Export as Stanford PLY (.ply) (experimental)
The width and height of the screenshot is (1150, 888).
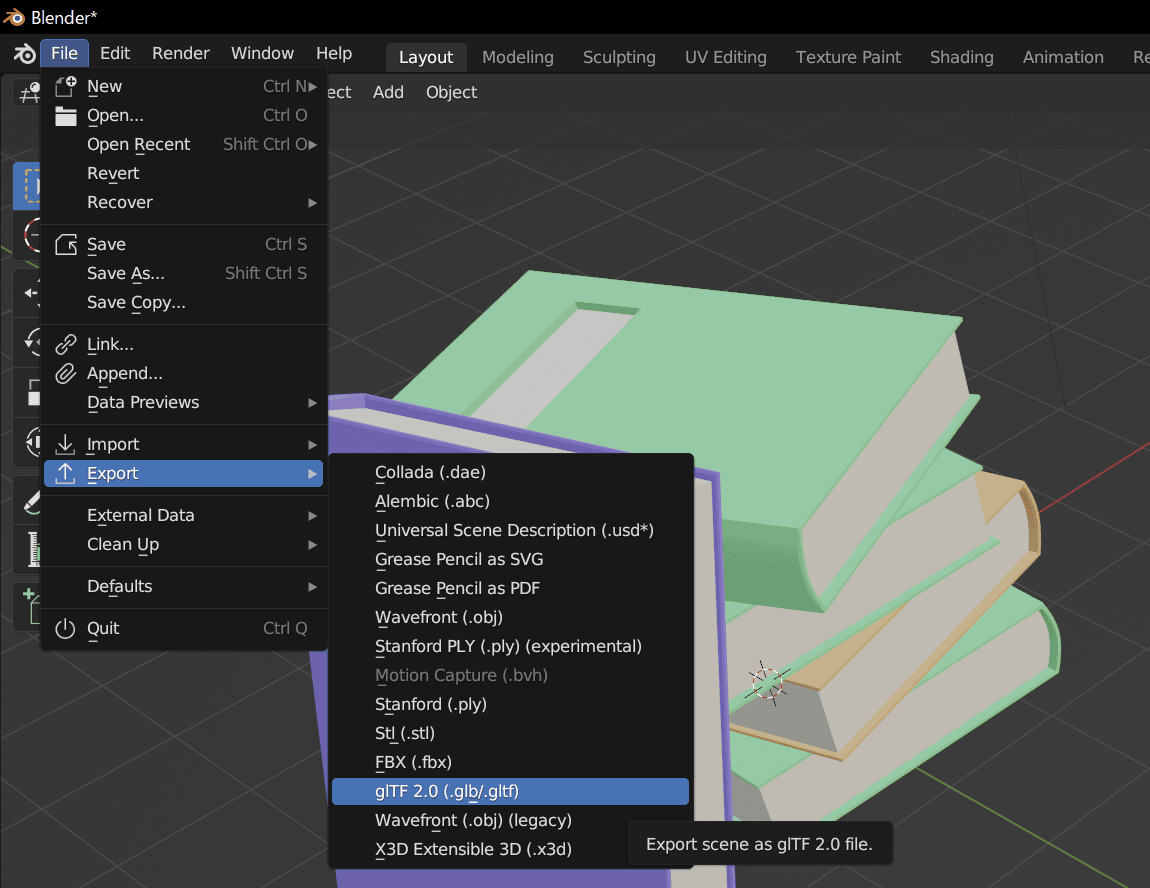coord(510,646)
